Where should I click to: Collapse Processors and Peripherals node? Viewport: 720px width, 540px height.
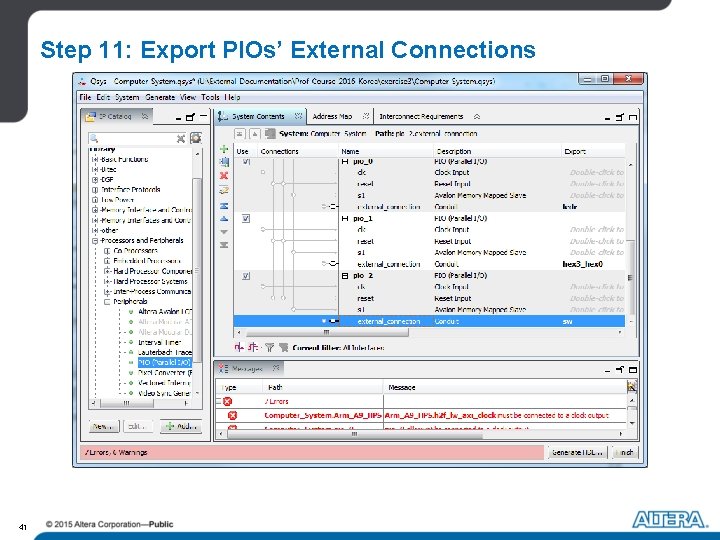[95, 241]
